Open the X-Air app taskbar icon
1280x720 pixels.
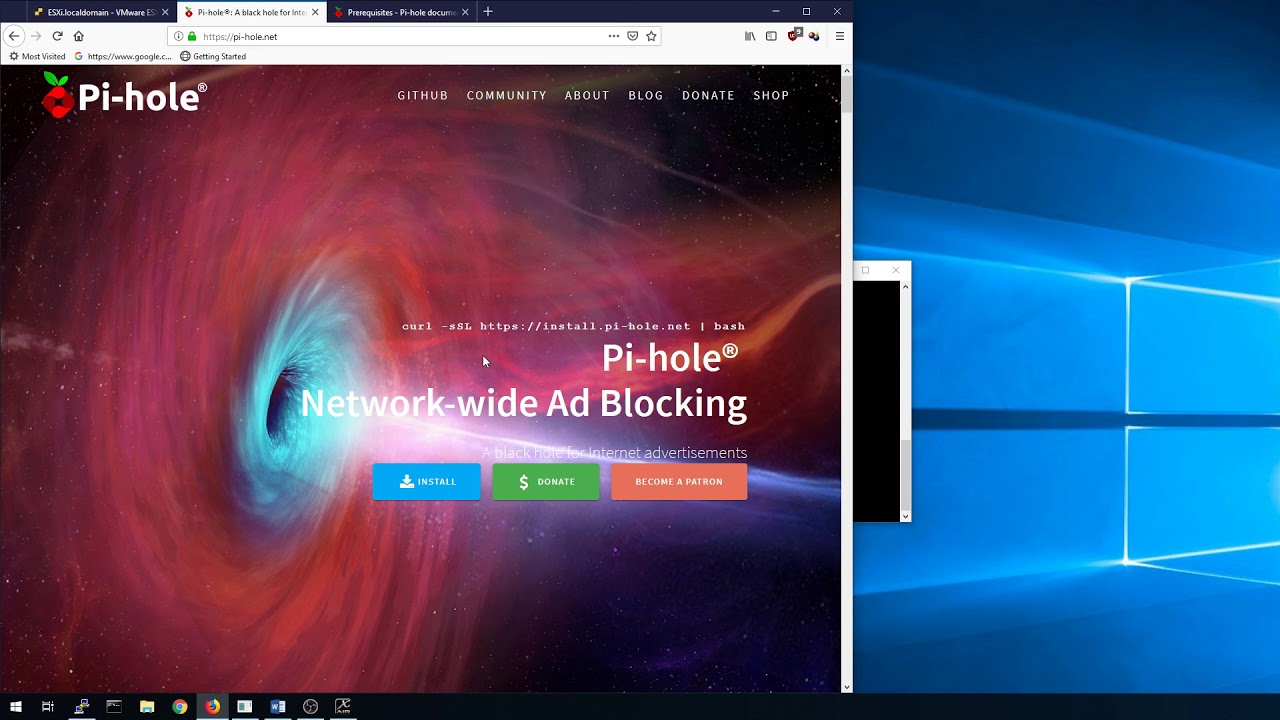point(343,707)
